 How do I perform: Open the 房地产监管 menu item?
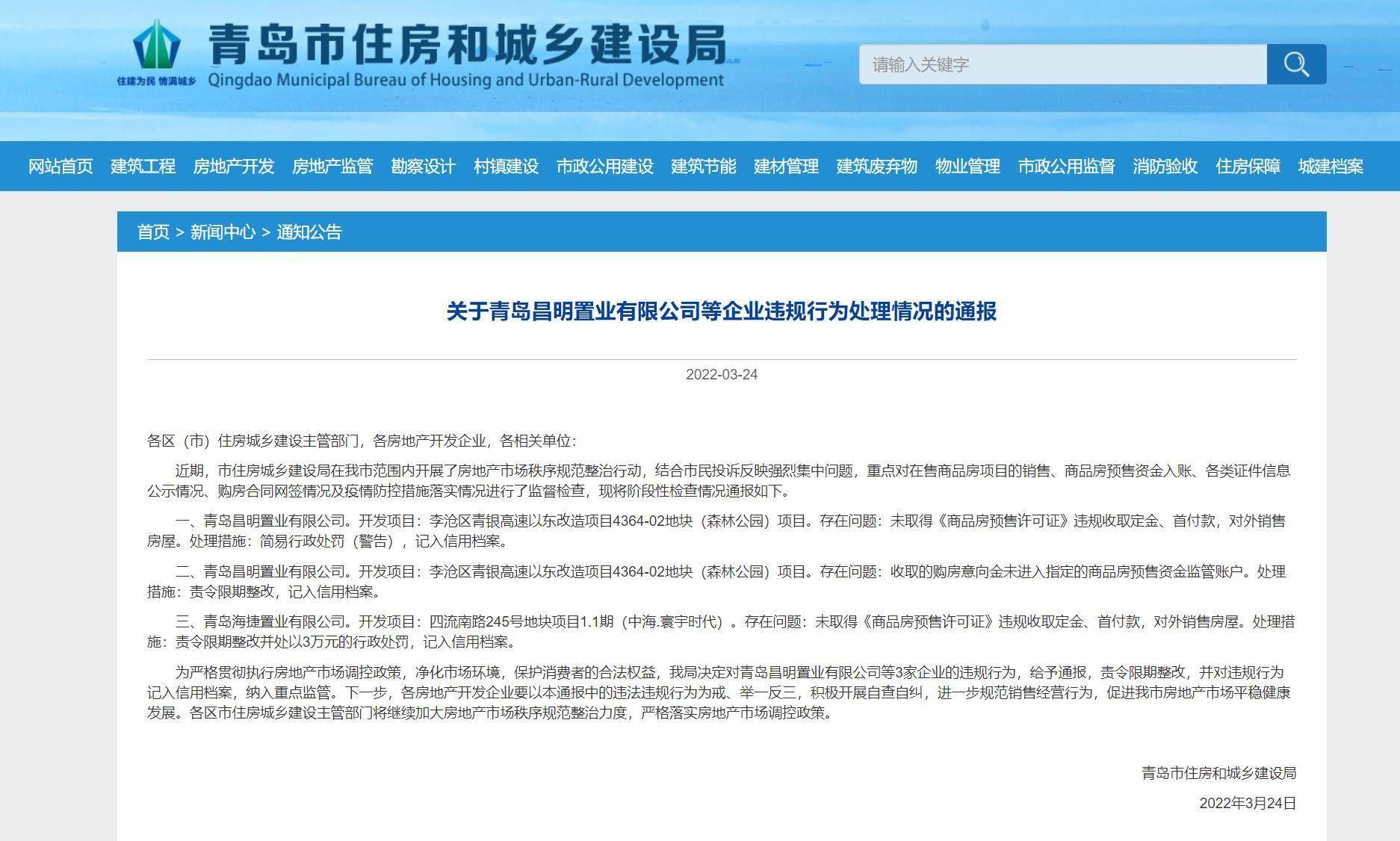332,167
